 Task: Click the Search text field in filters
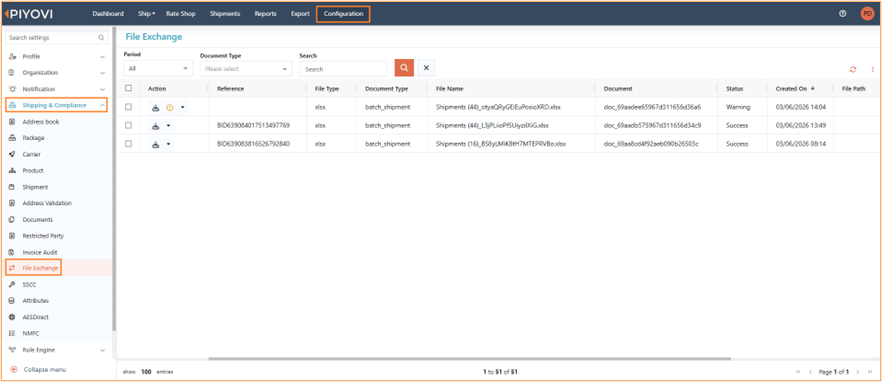[x=343, y=69]
